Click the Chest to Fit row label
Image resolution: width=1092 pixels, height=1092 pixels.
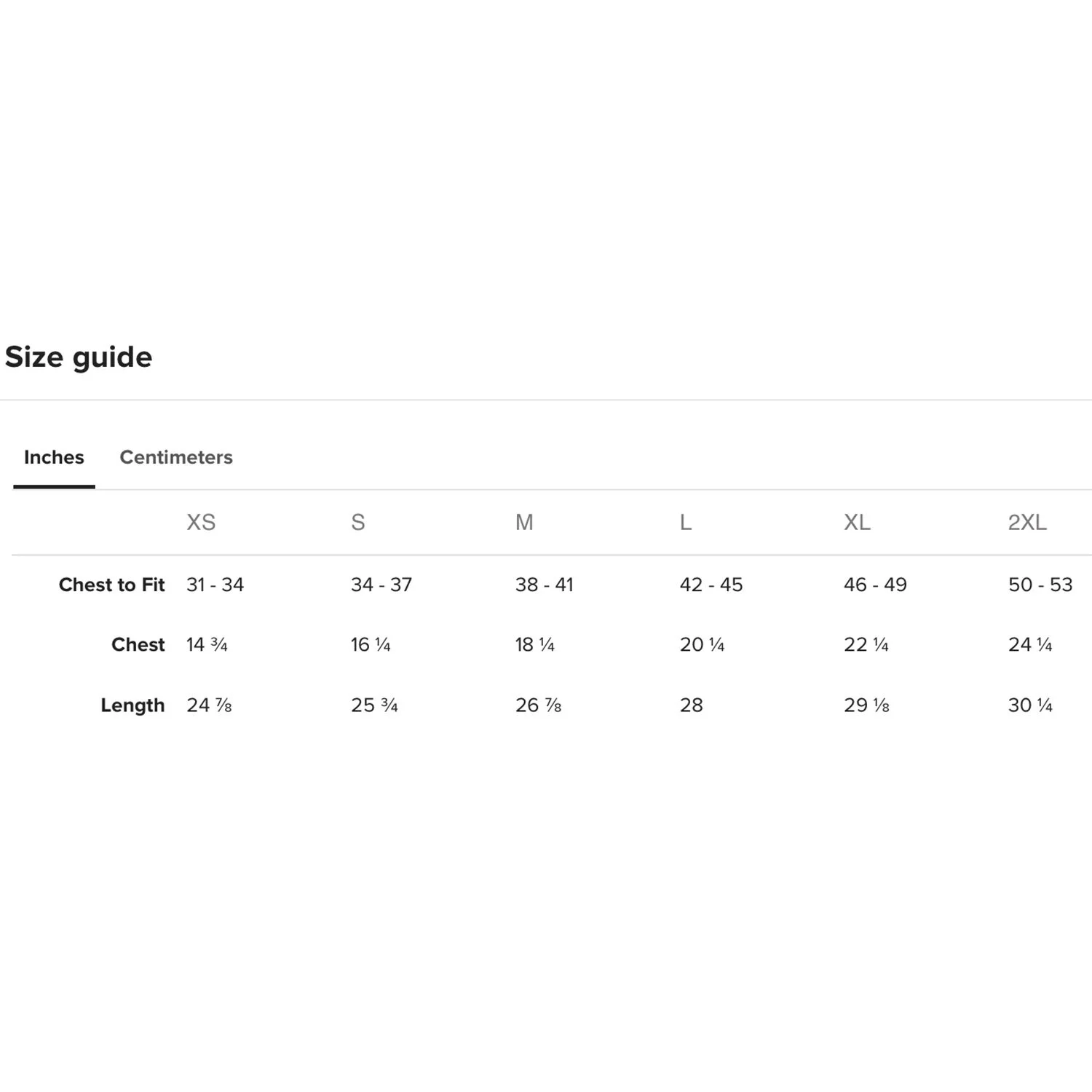111,585
